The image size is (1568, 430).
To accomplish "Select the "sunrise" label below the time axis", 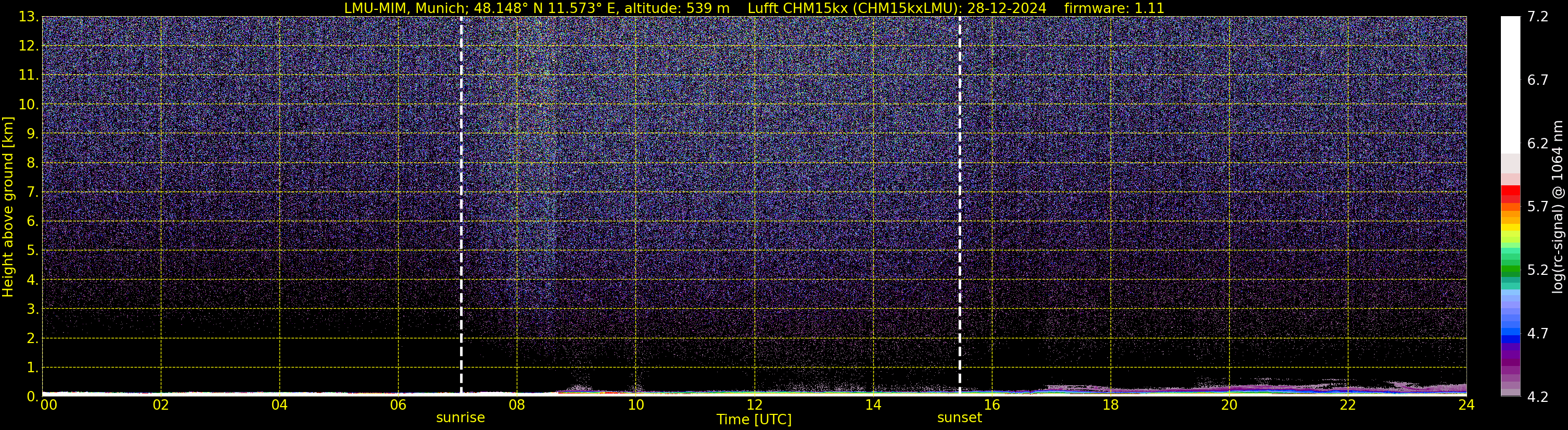I will tap(460, 418).
